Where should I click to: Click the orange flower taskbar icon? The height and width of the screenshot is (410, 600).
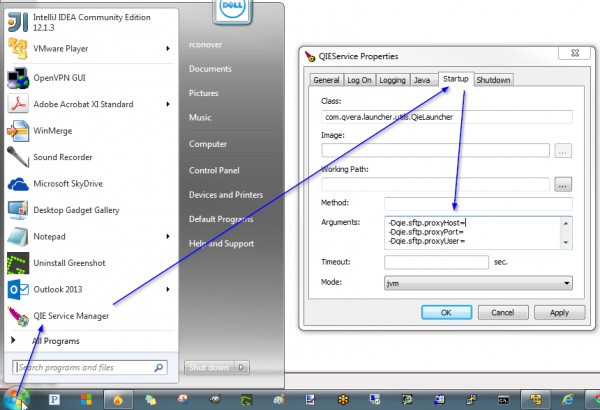(x=343, y=400)
